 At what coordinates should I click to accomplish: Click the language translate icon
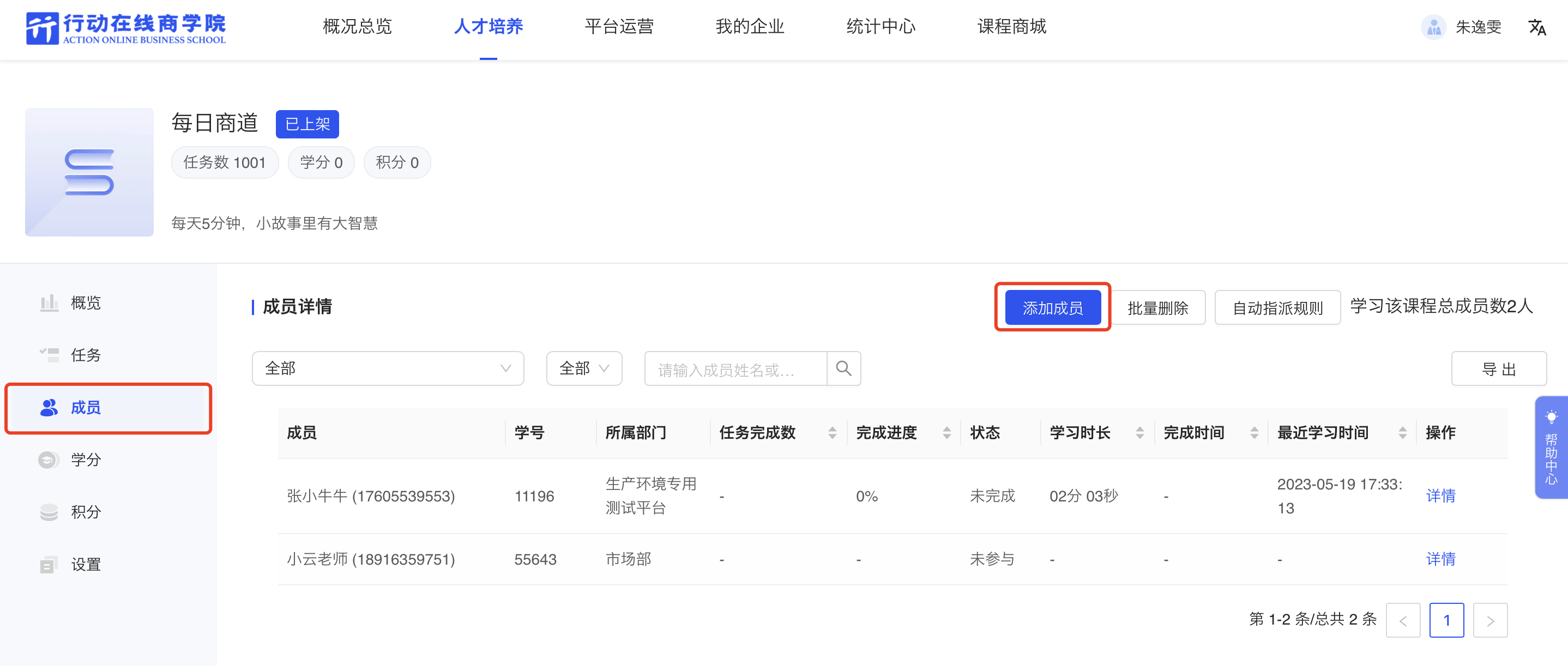pos(1536,27)
